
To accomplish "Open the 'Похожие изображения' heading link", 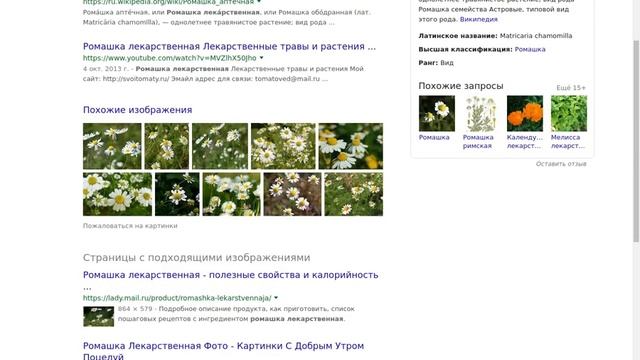I will (138, 110).
